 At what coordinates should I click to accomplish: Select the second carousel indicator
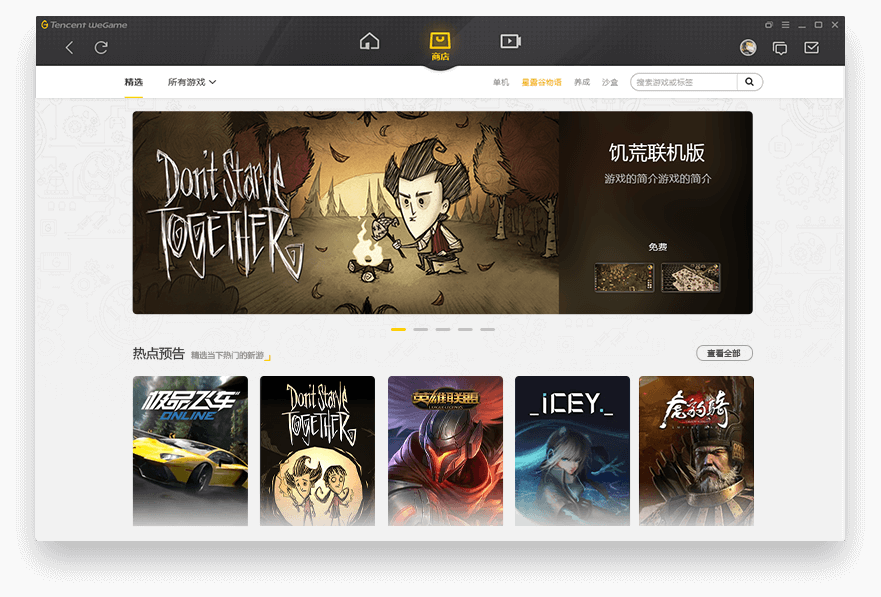pos(421,330)
